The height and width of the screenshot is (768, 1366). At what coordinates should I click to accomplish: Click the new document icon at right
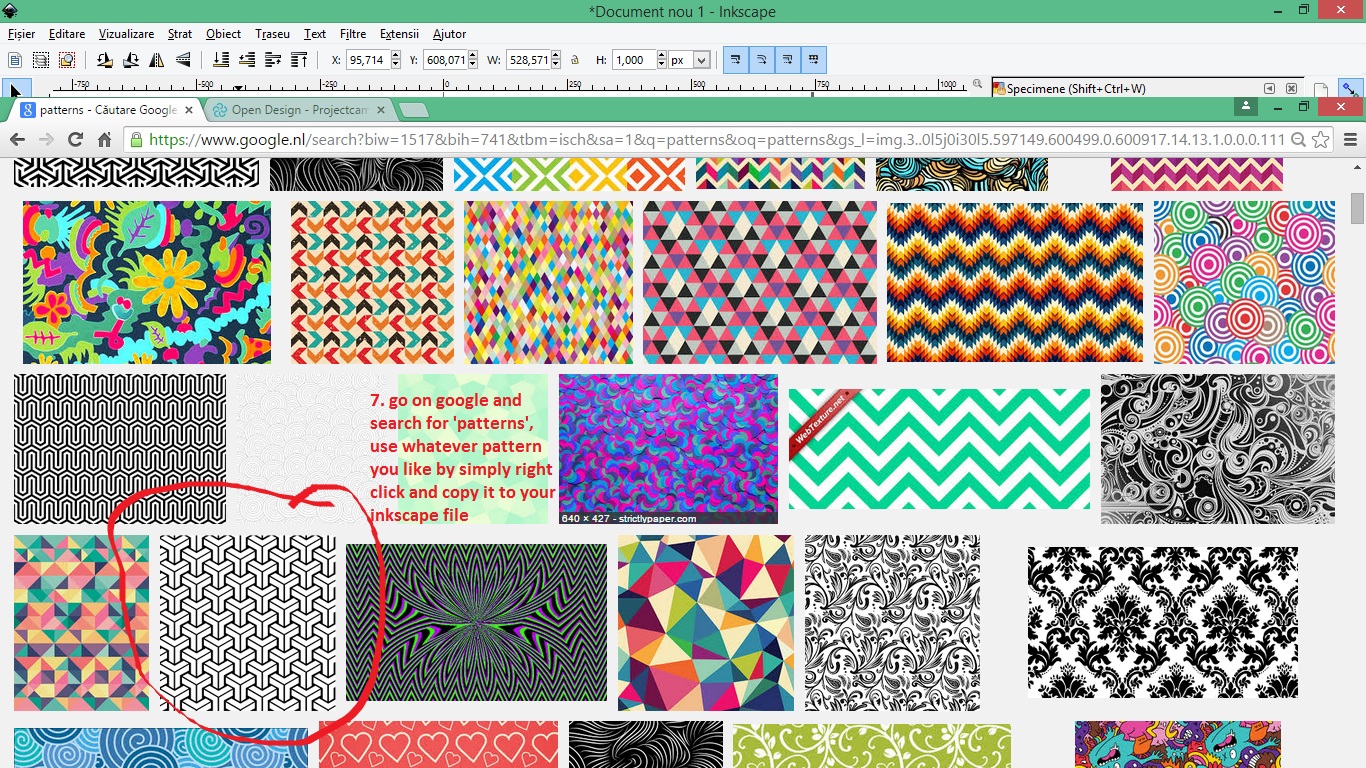1321,89
